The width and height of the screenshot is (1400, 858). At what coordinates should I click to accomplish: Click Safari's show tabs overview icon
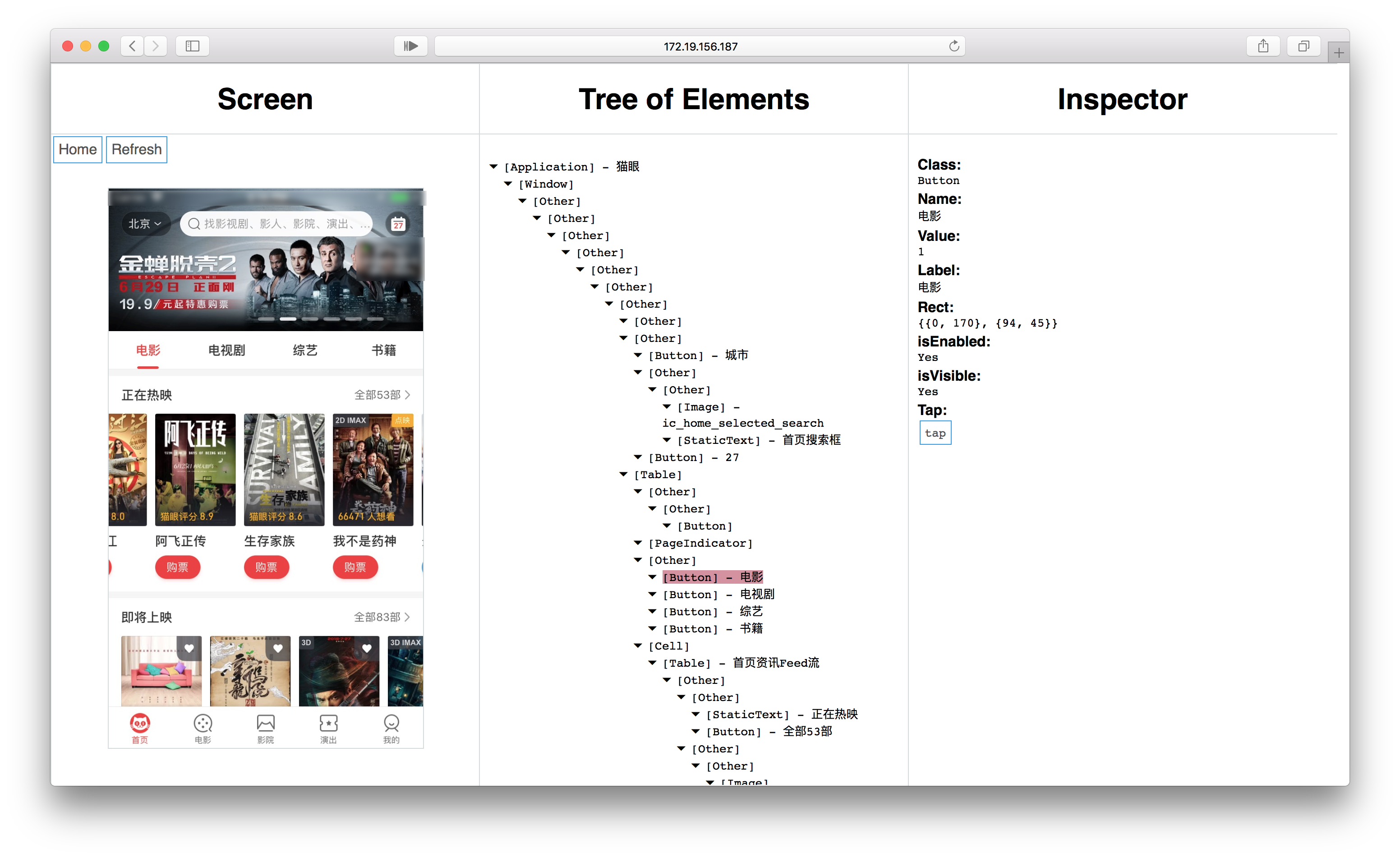pos(1303,46)
